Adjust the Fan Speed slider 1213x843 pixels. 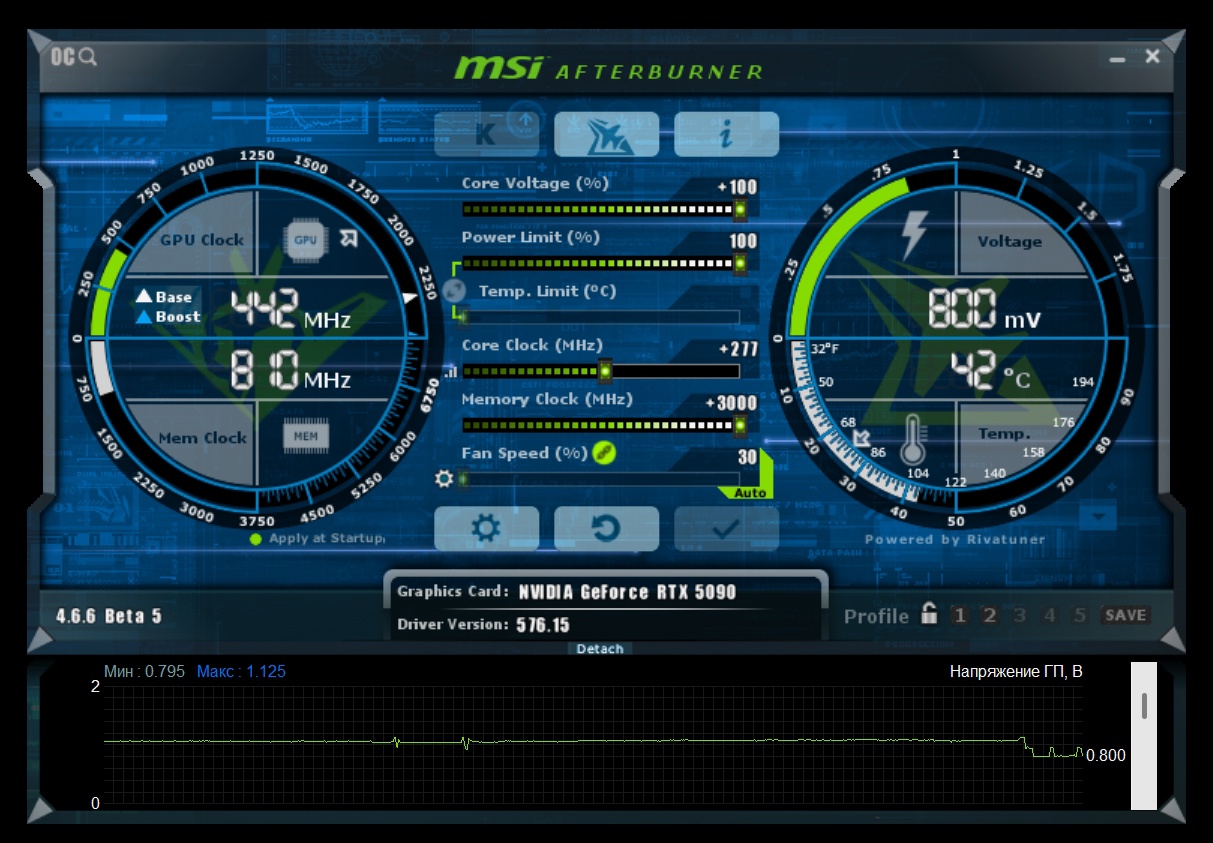coord(600,479)
